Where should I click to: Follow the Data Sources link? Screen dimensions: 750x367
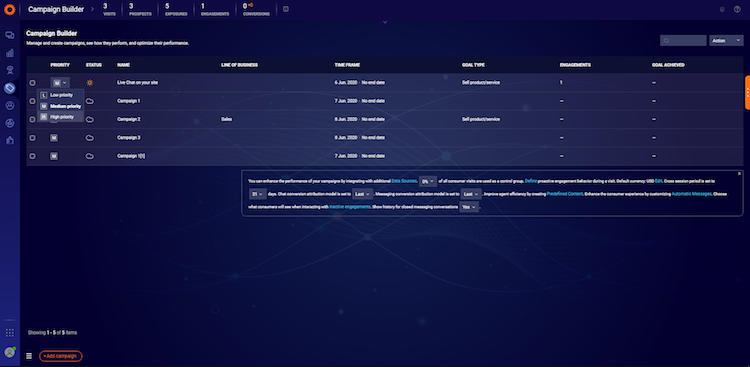tap(404, 181)
